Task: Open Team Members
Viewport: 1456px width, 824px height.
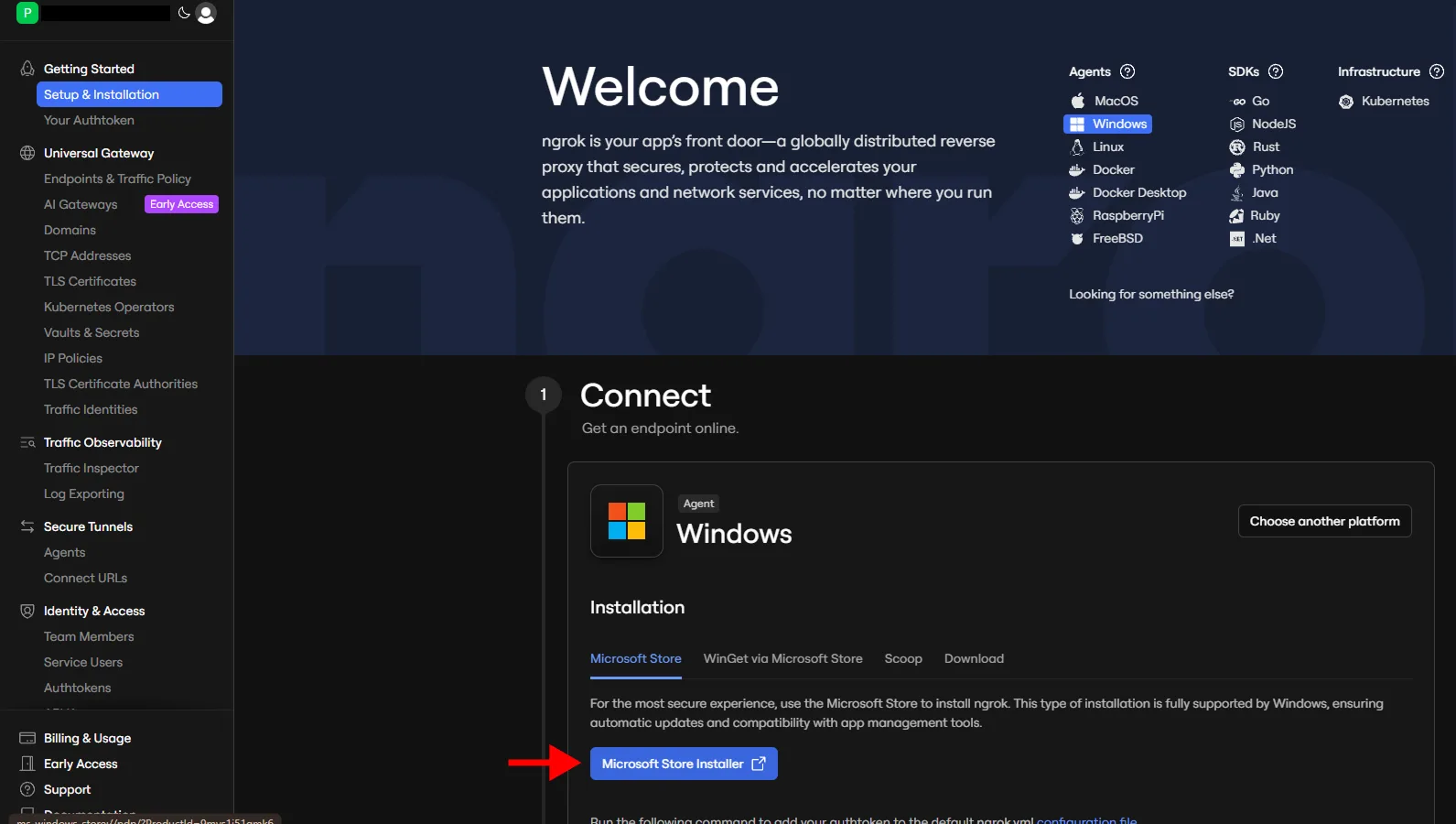Action: pyautogui.click(x=89, y=636)
